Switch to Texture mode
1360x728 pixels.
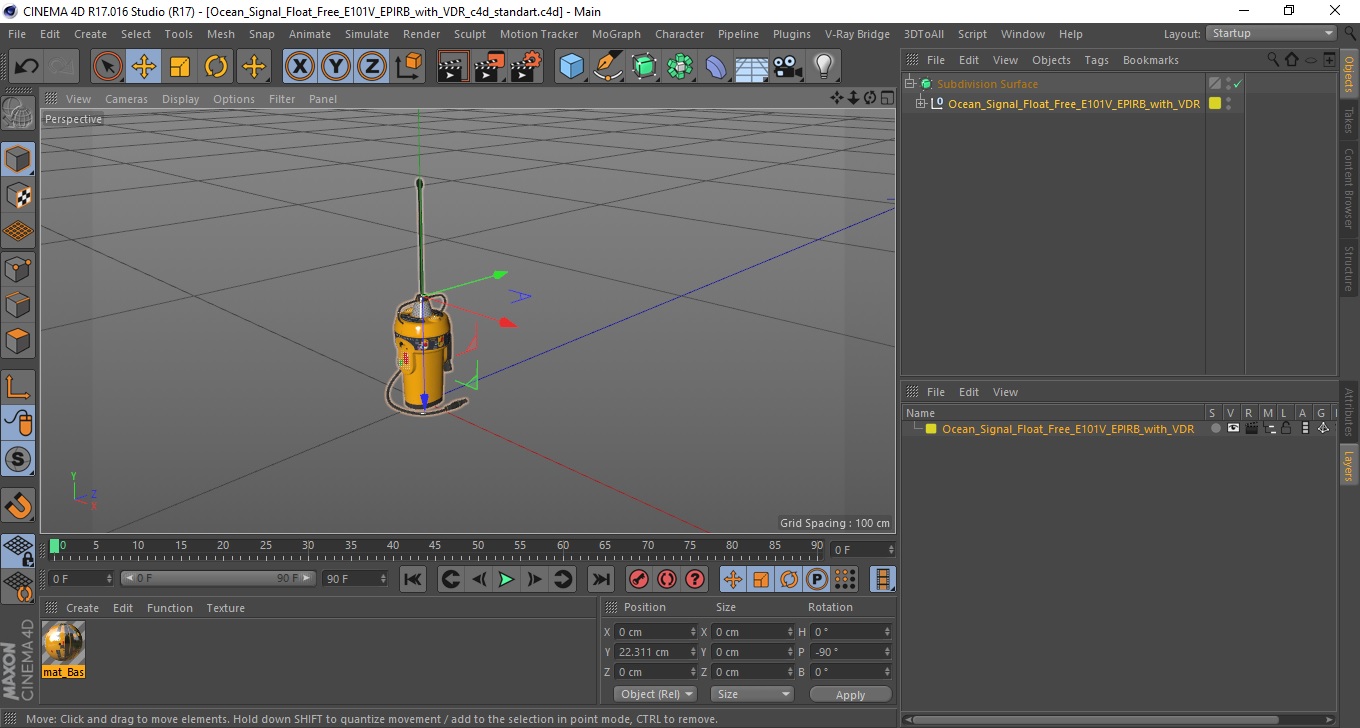point(18,195)
